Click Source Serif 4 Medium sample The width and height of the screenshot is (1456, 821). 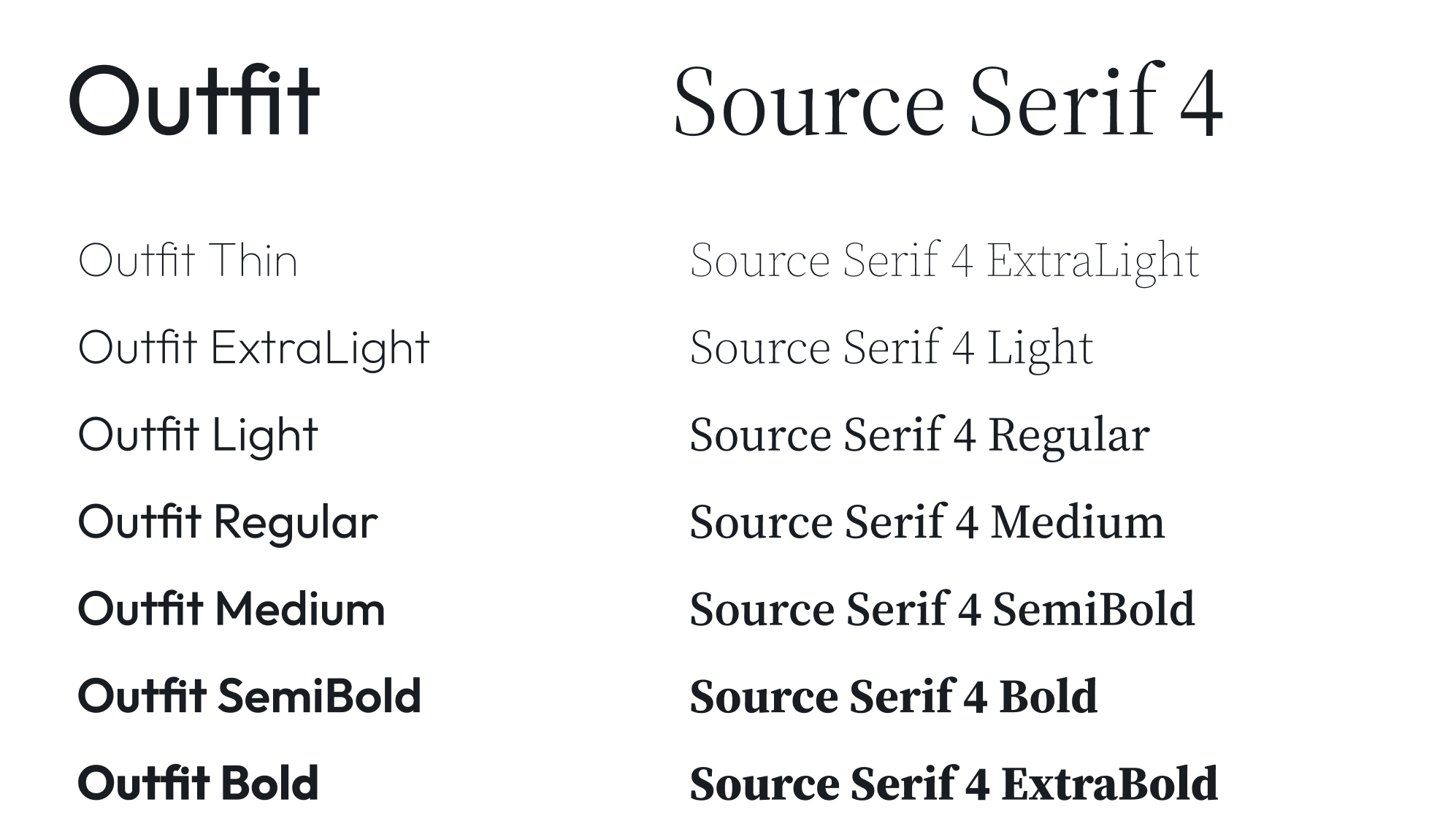tap(927, 522)
